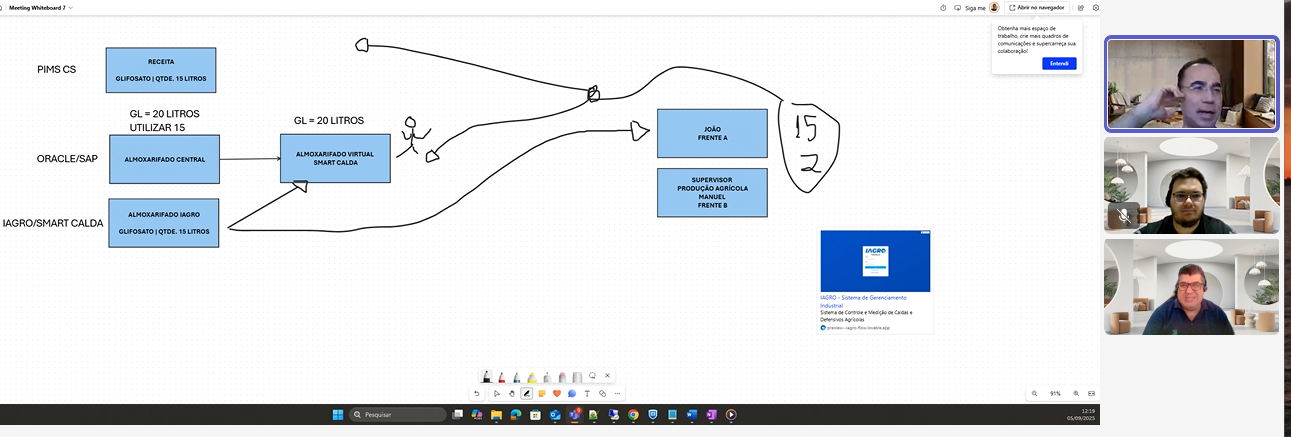Select the black pen

tap(487, 377)
